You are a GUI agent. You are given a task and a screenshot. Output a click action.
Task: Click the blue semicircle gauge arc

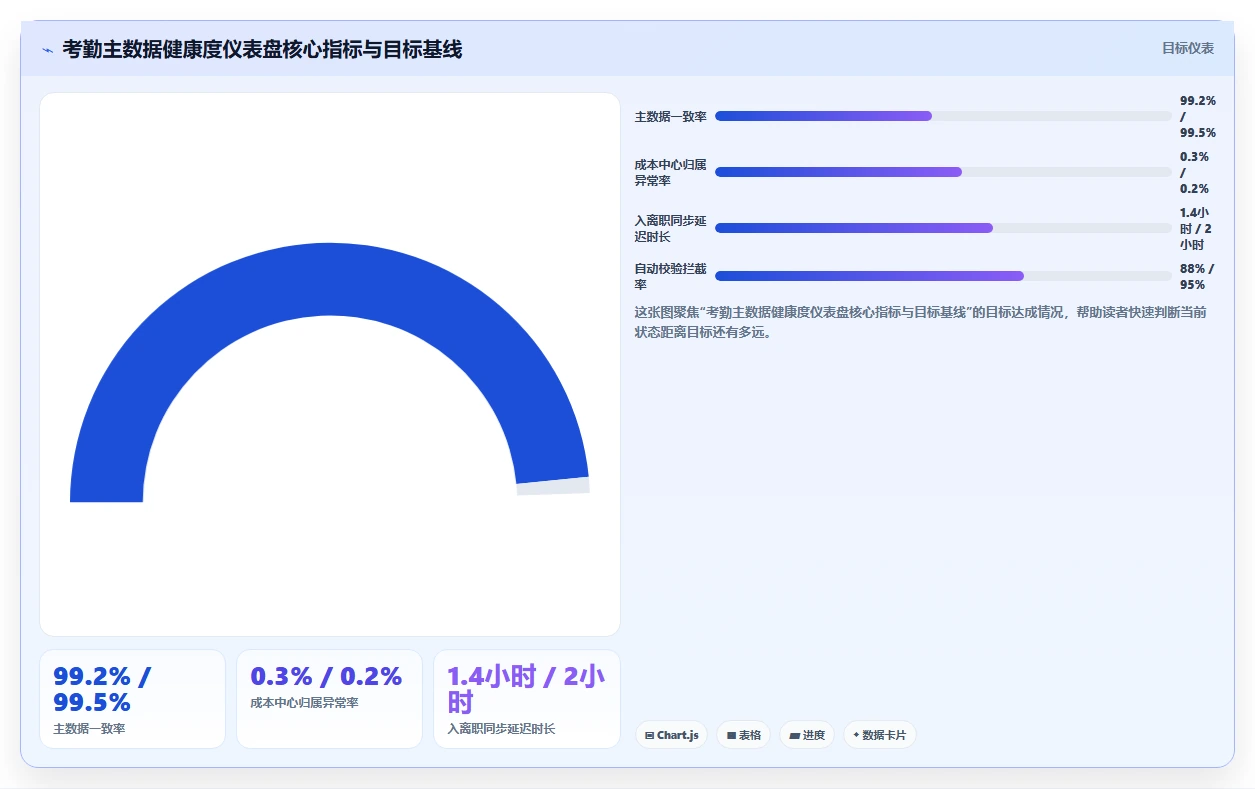point(329,280)
